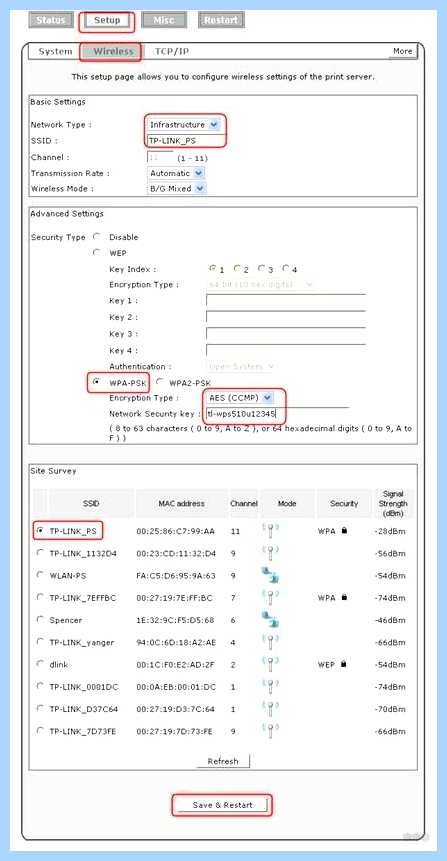Click the Key 4 input field

[x=286, y=350]
